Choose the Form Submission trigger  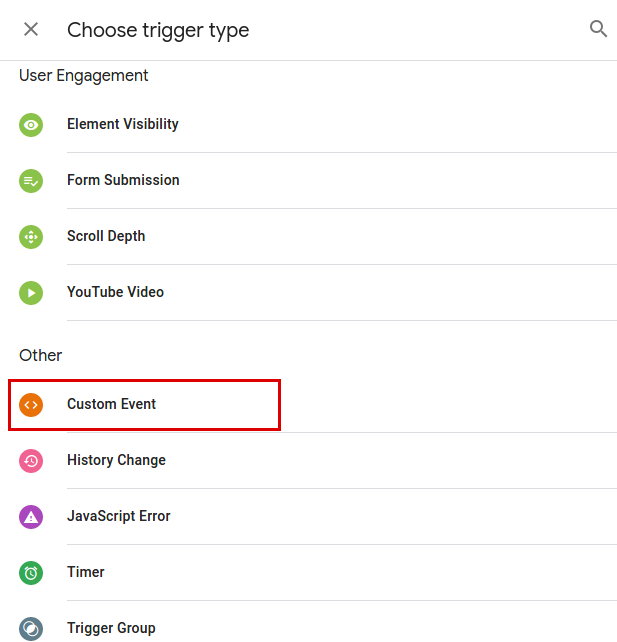tap(123, 181)
